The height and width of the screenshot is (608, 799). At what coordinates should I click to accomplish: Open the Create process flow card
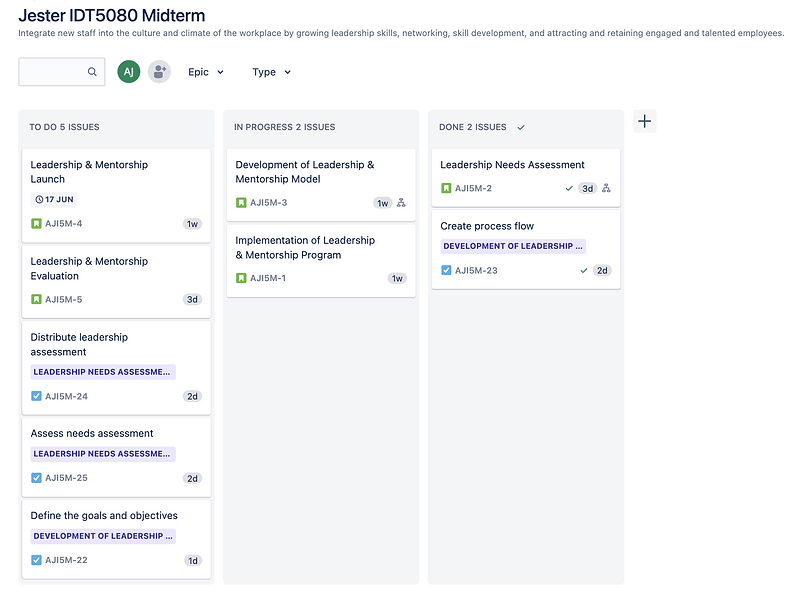487,226
